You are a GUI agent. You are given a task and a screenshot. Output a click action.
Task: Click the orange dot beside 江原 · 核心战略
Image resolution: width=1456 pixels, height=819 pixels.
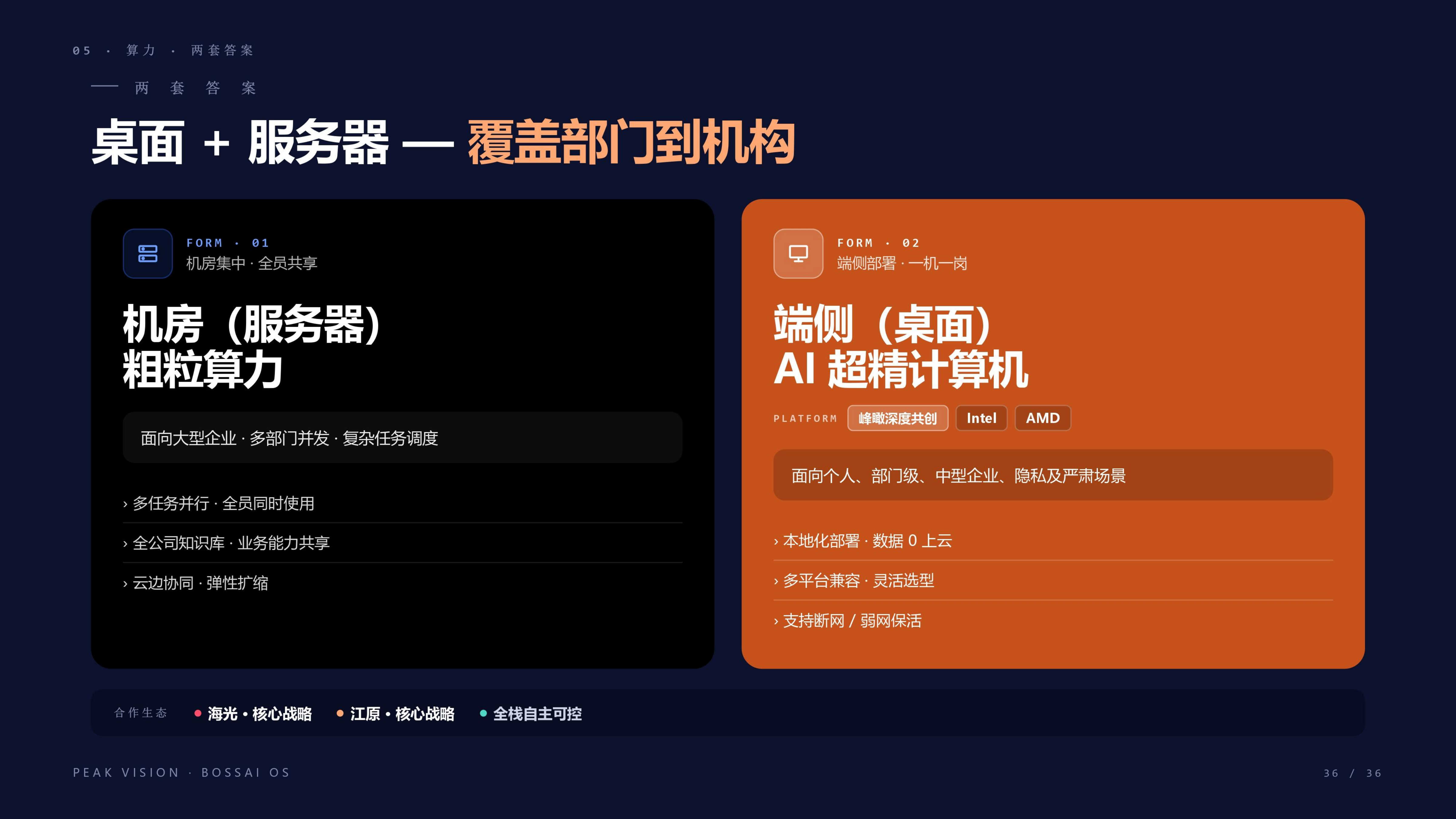(x=340, y=713)
